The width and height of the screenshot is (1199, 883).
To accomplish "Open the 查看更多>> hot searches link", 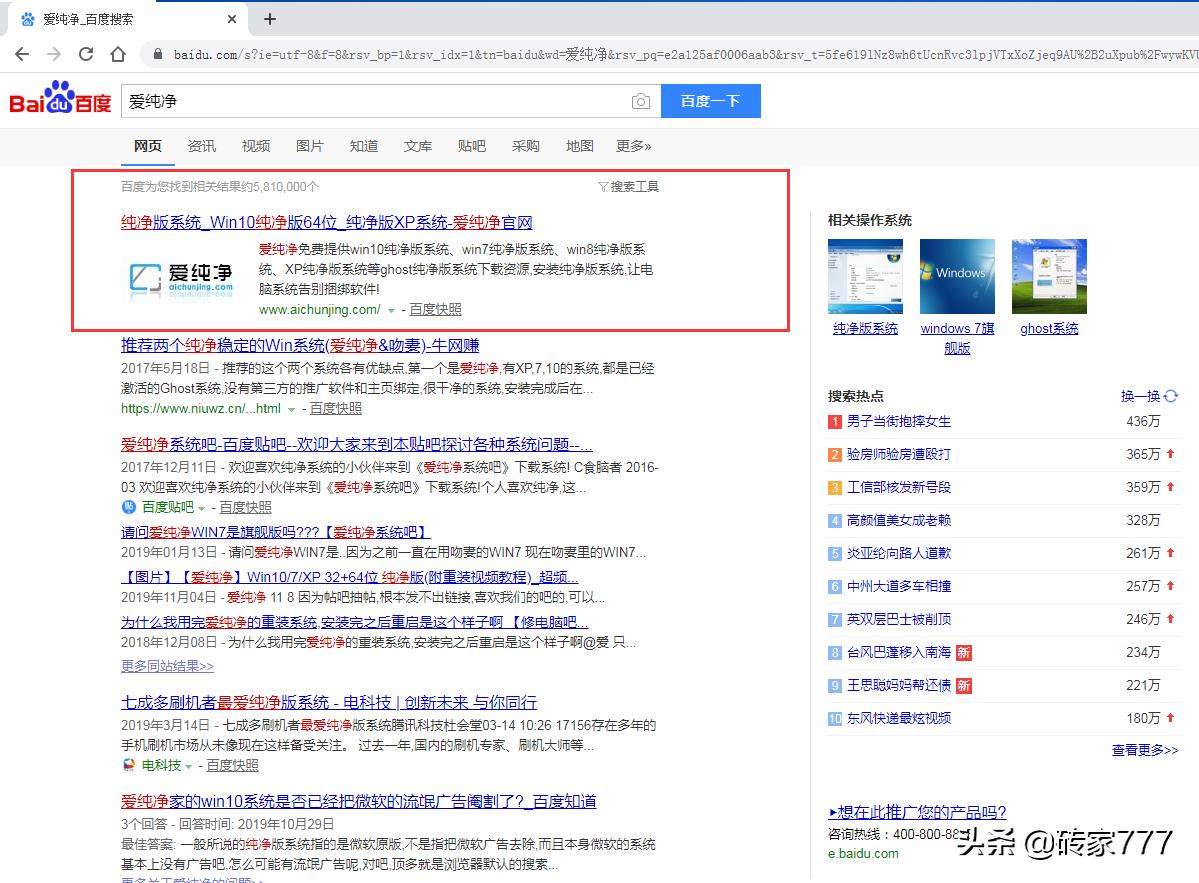I will (1144, 750).
